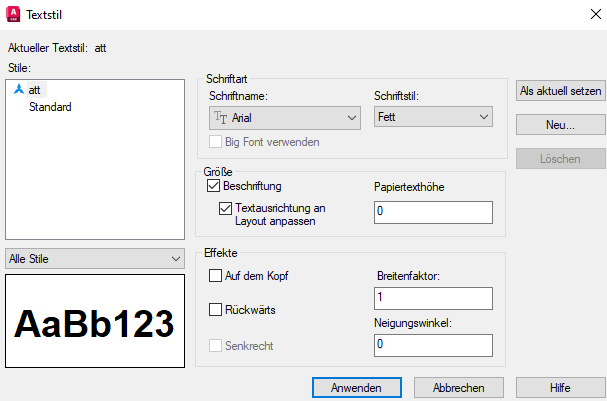Enable the Auf dem Kopf effect
This screenshot has height=401, width=607.
(x=215, y=275)
